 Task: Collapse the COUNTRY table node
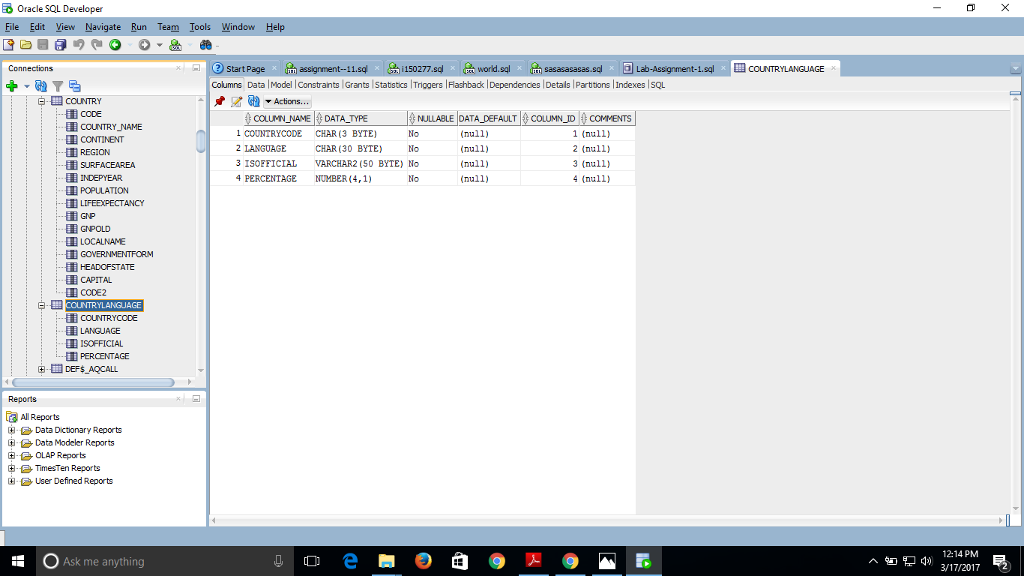[x=39, y=100]
